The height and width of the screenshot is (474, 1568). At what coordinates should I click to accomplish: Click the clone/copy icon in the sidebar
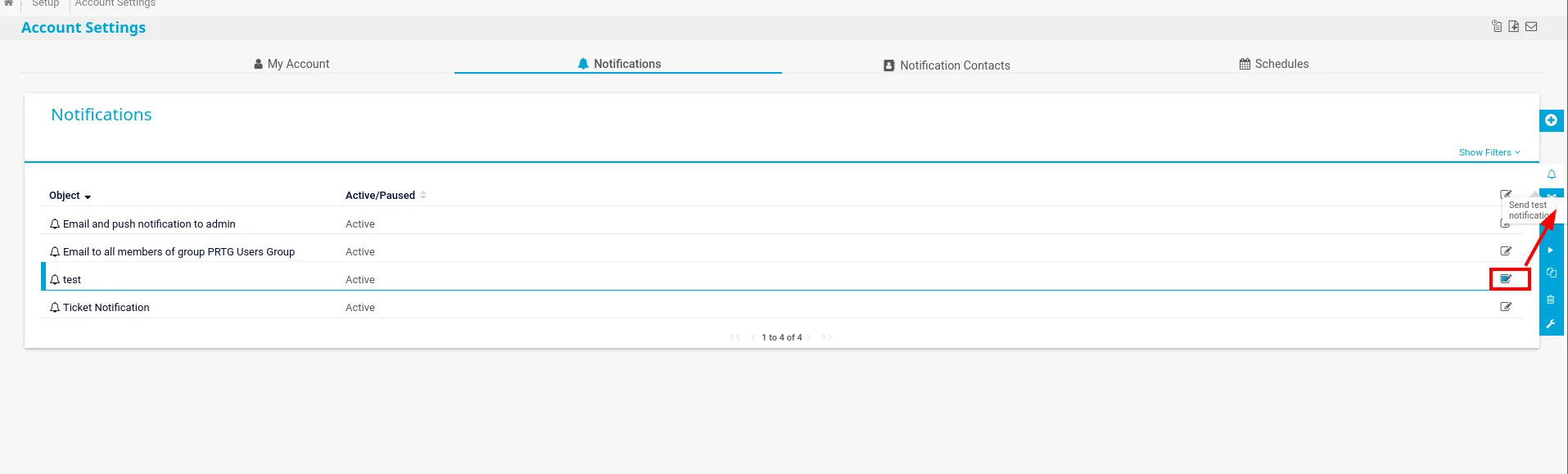(x=1551, y=273)
